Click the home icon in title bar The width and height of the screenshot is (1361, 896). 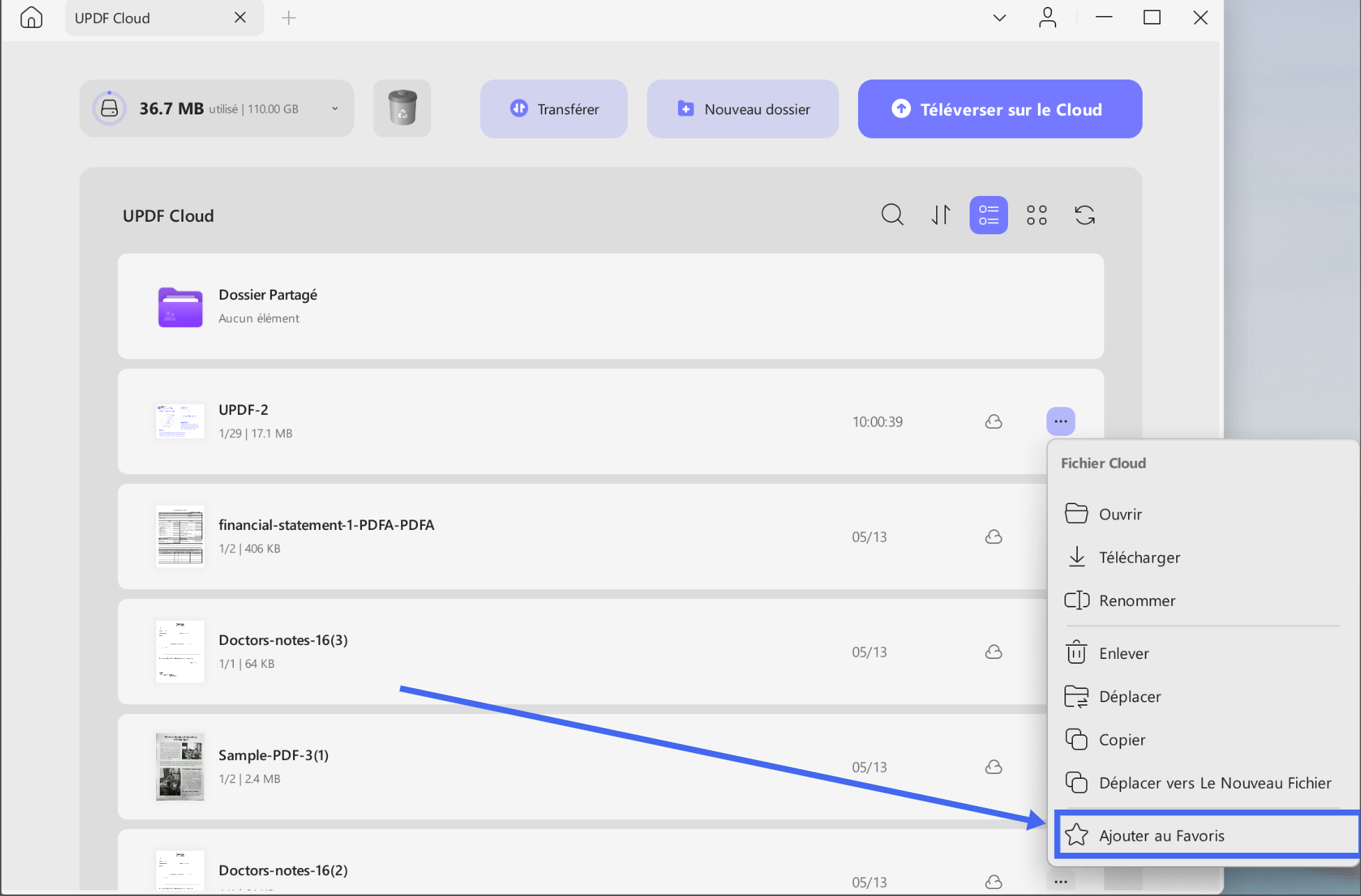pyautogui.click(x=31, y=17)
